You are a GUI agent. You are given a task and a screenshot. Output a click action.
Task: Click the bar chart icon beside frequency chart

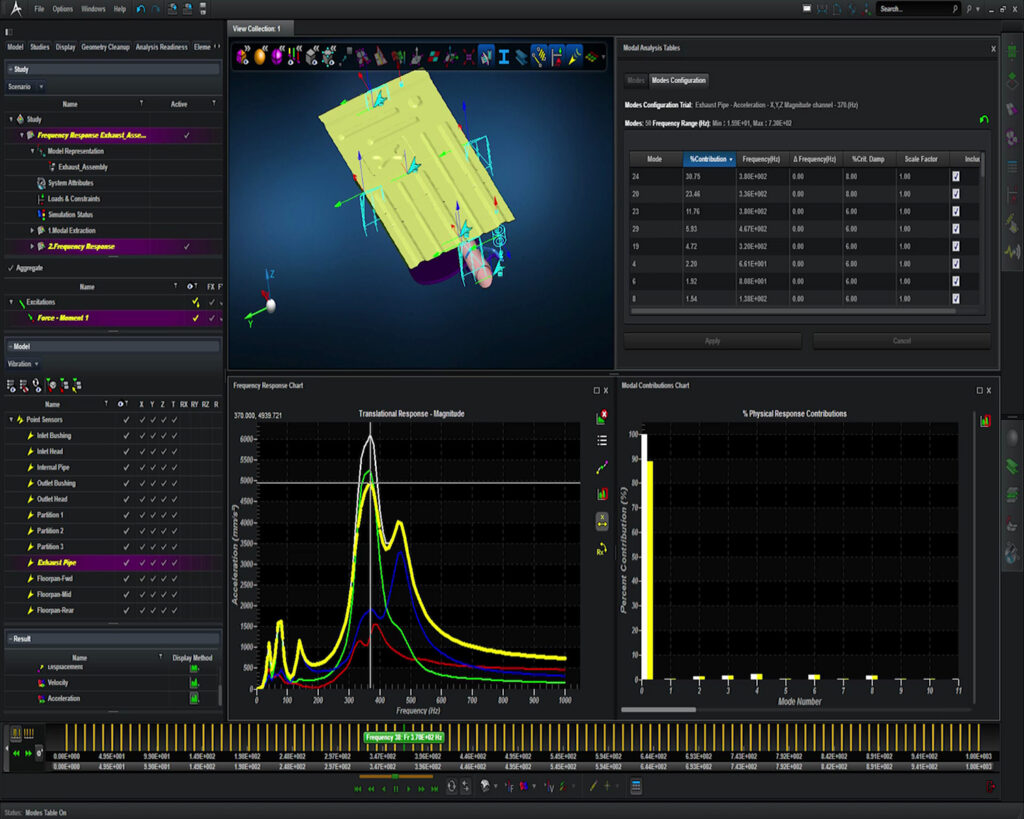tap(601, 494)
